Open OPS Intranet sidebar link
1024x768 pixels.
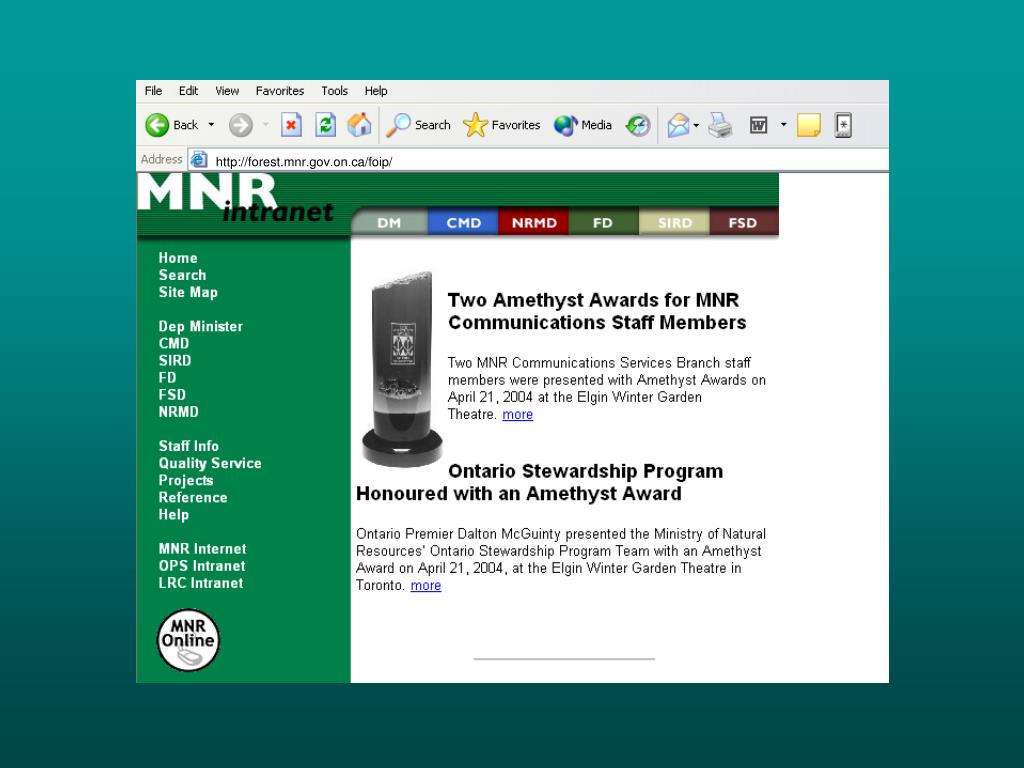tap(202, 566)
